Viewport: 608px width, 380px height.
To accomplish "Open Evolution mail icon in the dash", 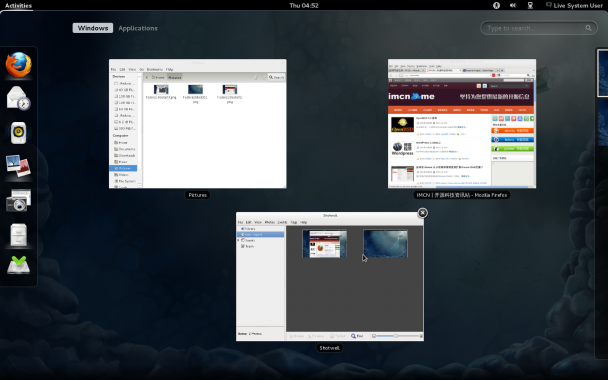I will (19, 98).
